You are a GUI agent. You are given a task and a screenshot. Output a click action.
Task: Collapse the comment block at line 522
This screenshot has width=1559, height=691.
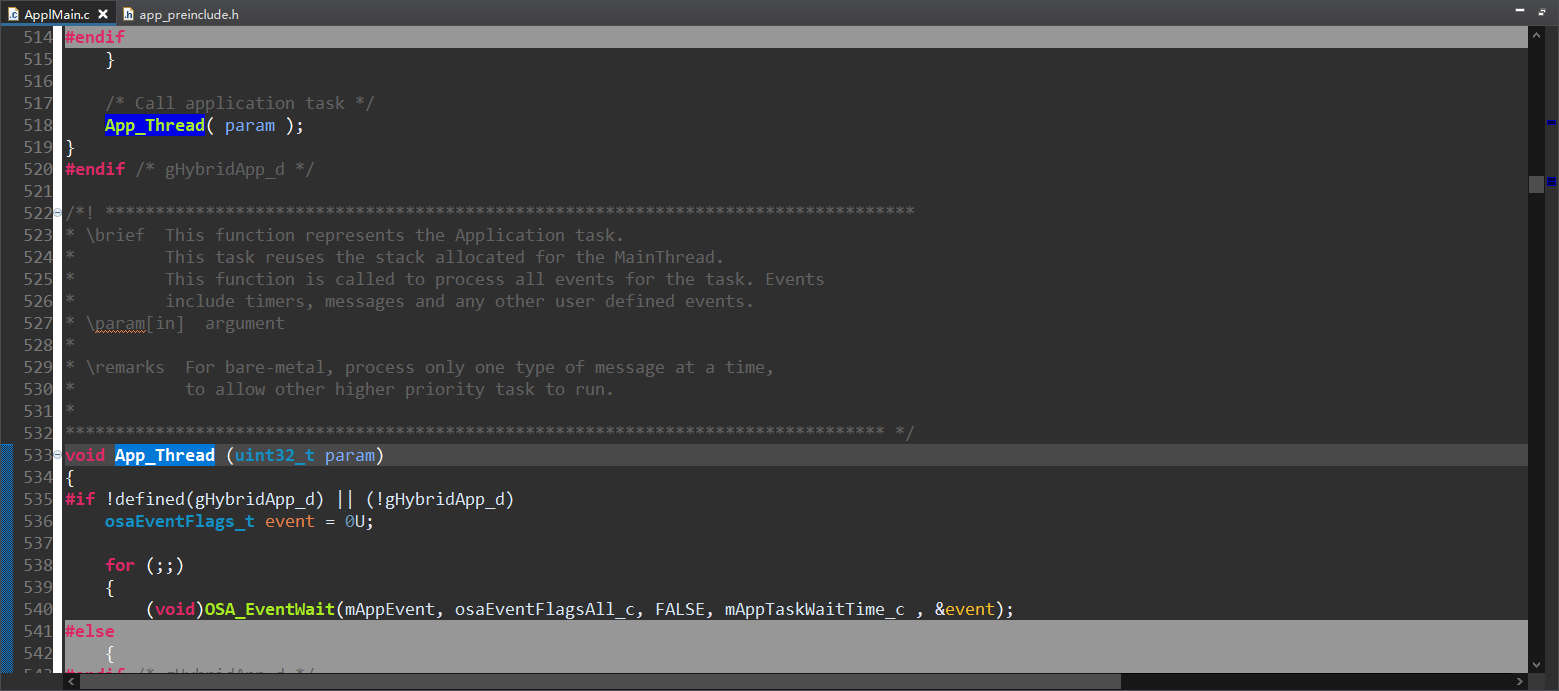[58, 213]
